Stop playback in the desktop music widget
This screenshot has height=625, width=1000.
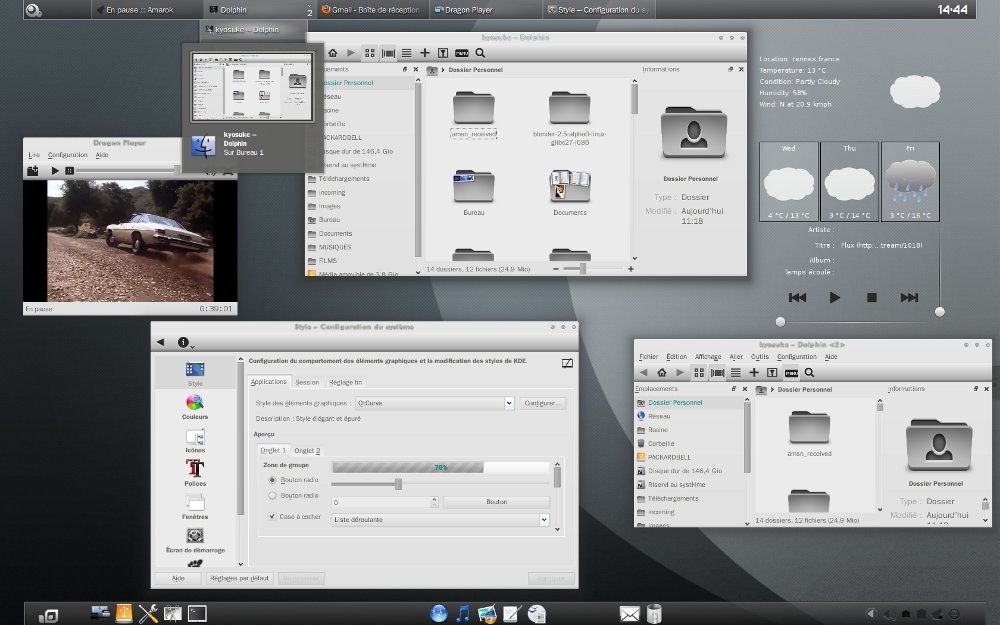click(x=872, y=297)
